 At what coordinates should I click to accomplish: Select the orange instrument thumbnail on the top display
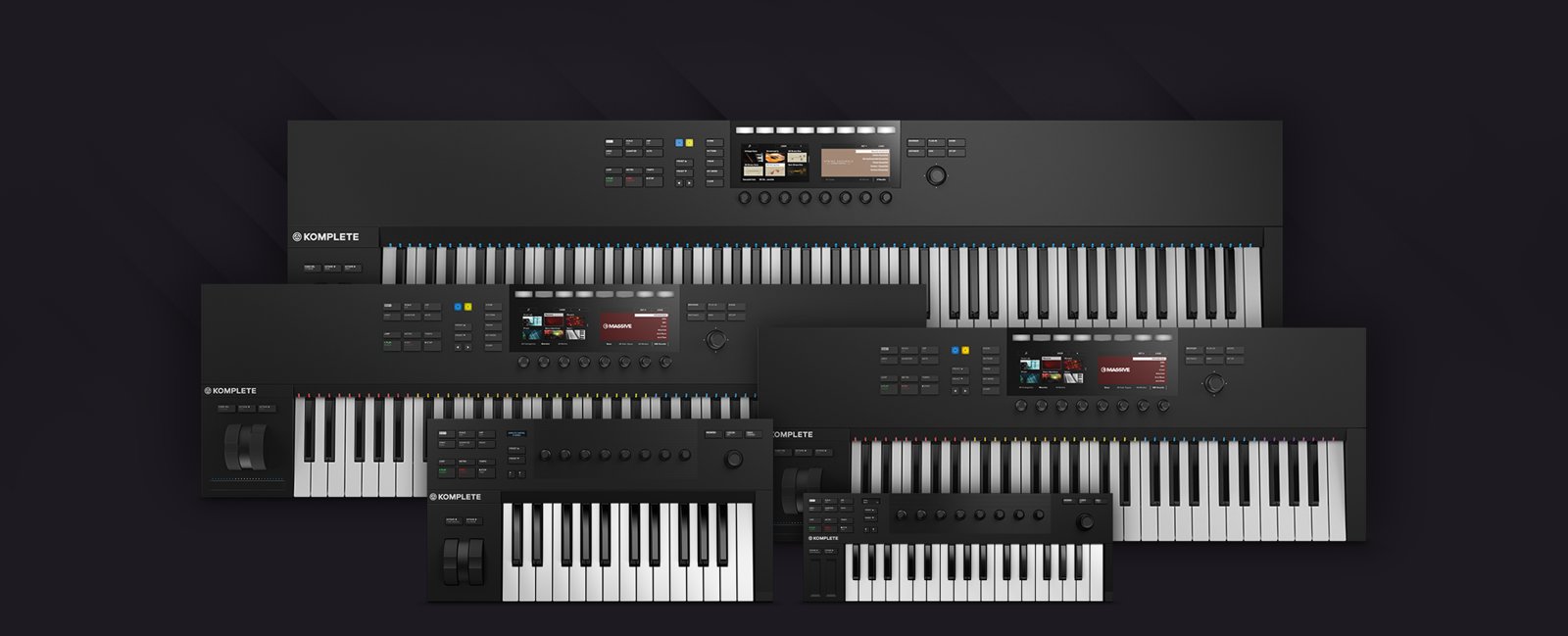click(x=774, y=157)
